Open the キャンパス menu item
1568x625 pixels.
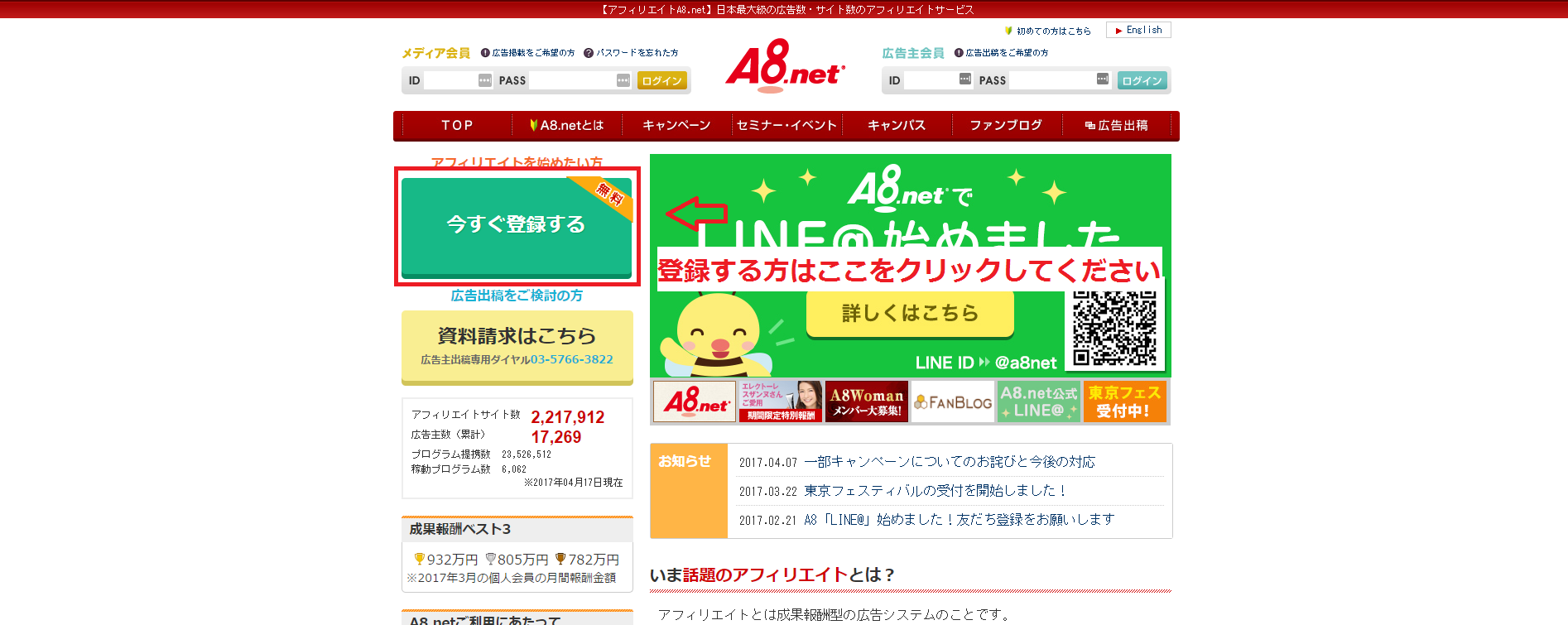(897, 126)
